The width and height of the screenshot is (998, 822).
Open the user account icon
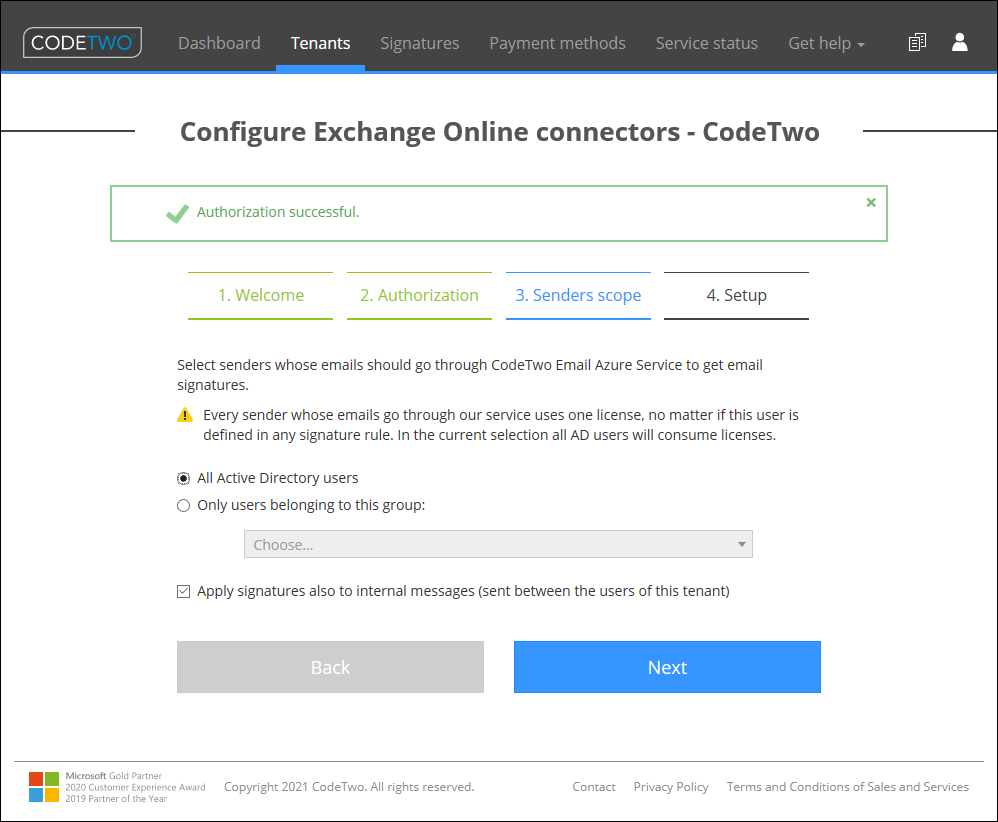[960, 42]
